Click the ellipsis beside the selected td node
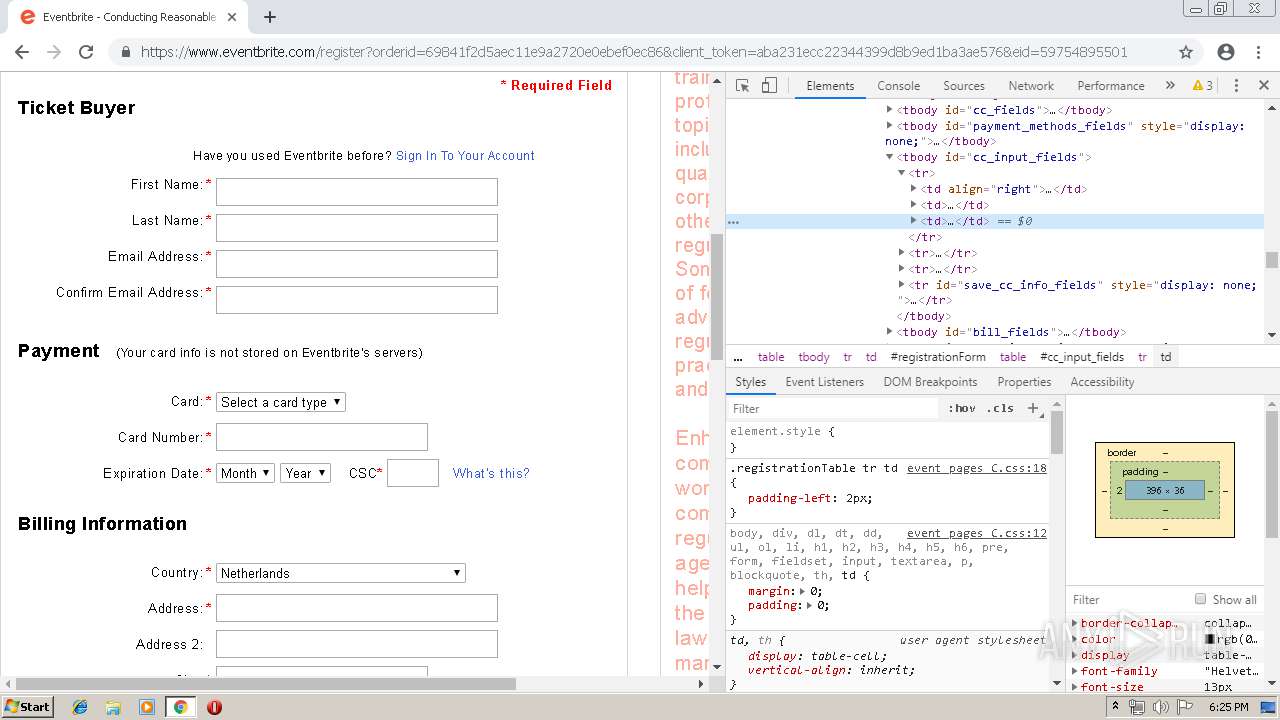Screen dimensions: 1280x720 (x=733, y=222)
